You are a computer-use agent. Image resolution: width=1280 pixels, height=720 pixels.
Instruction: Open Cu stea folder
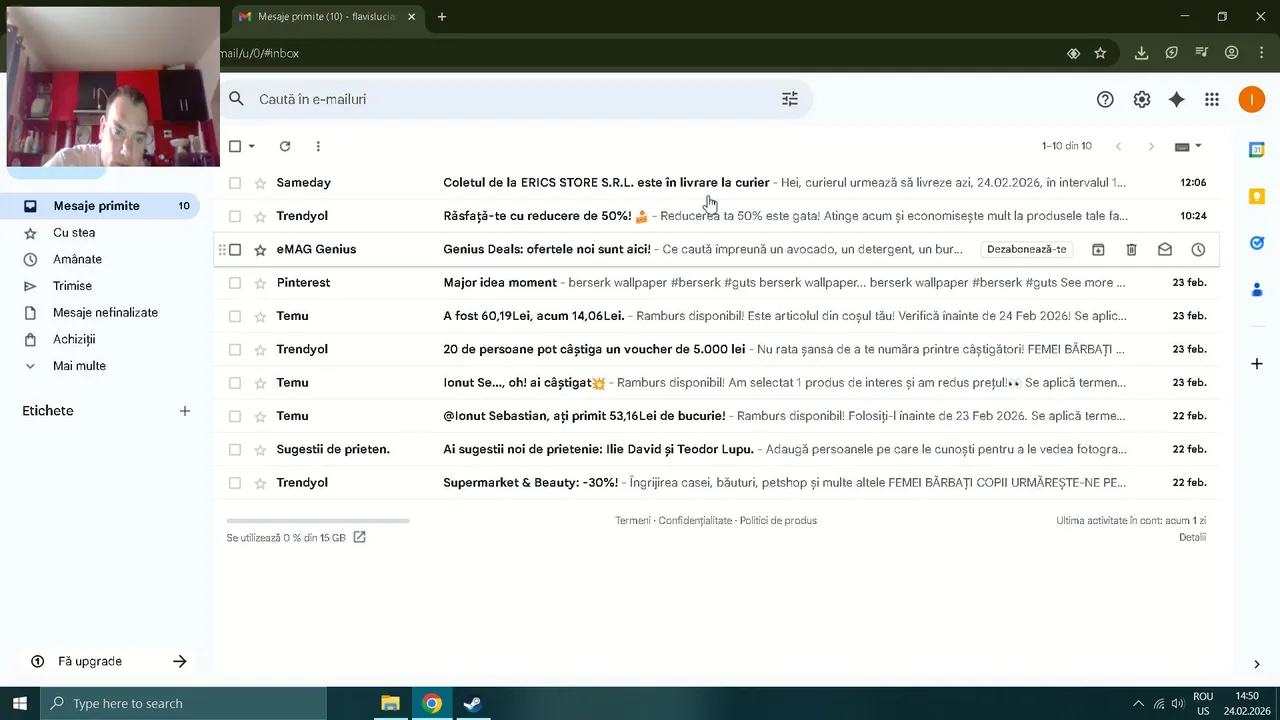click(74, 233)
